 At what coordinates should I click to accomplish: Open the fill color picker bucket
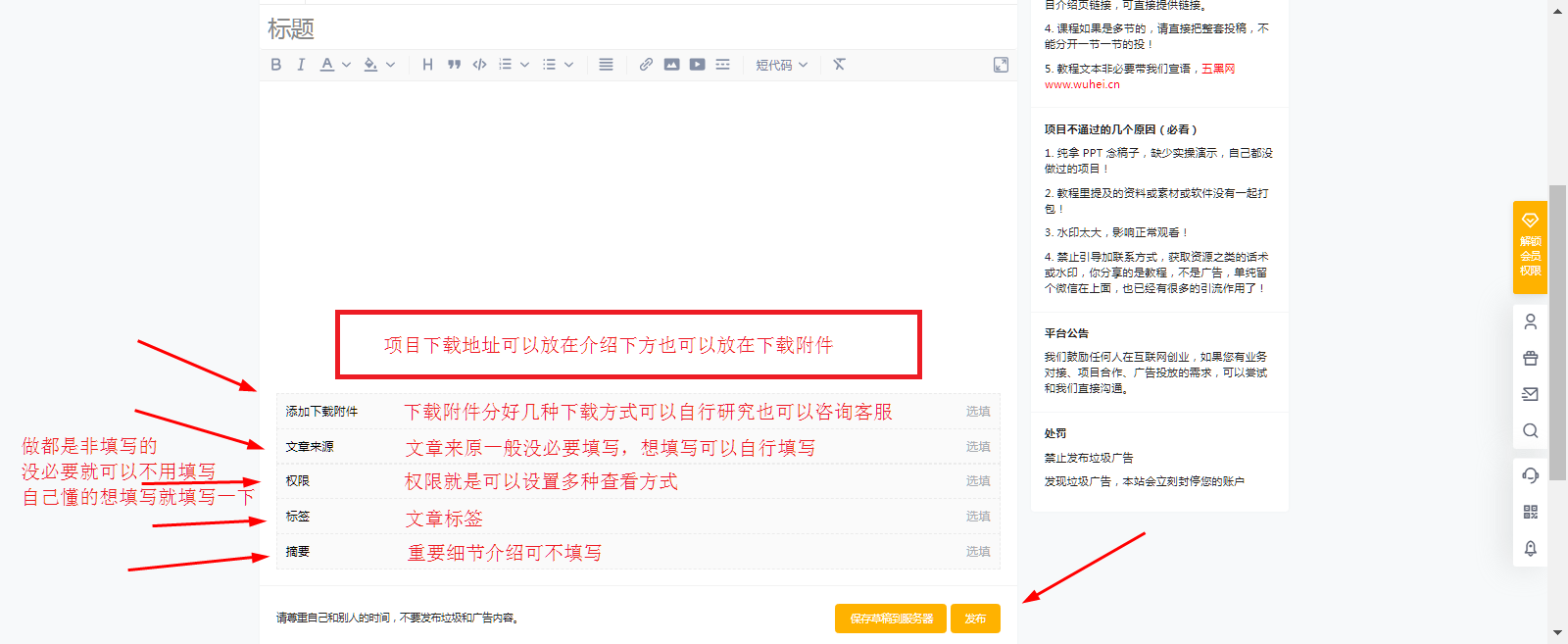coord(370,65)
